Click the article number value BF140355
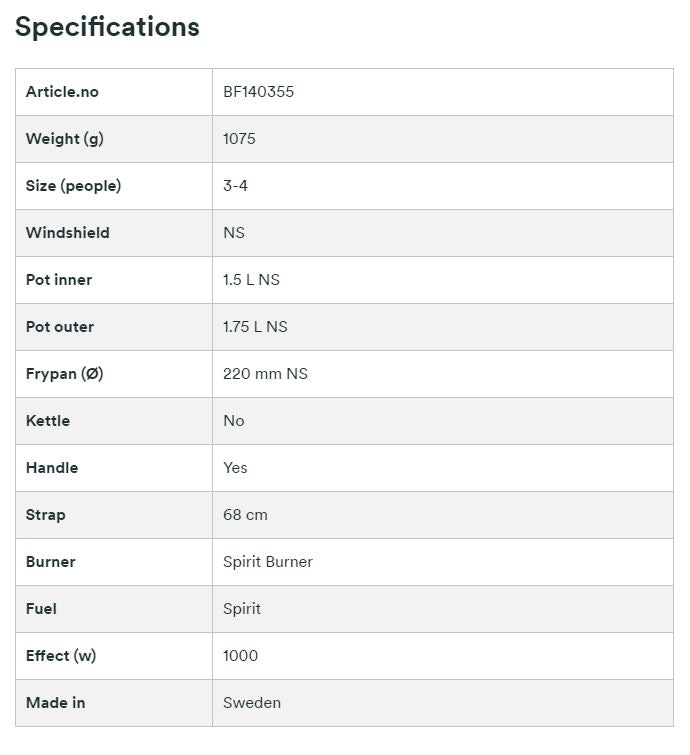The width and height of the screenshot is (690, 755). 258,92
